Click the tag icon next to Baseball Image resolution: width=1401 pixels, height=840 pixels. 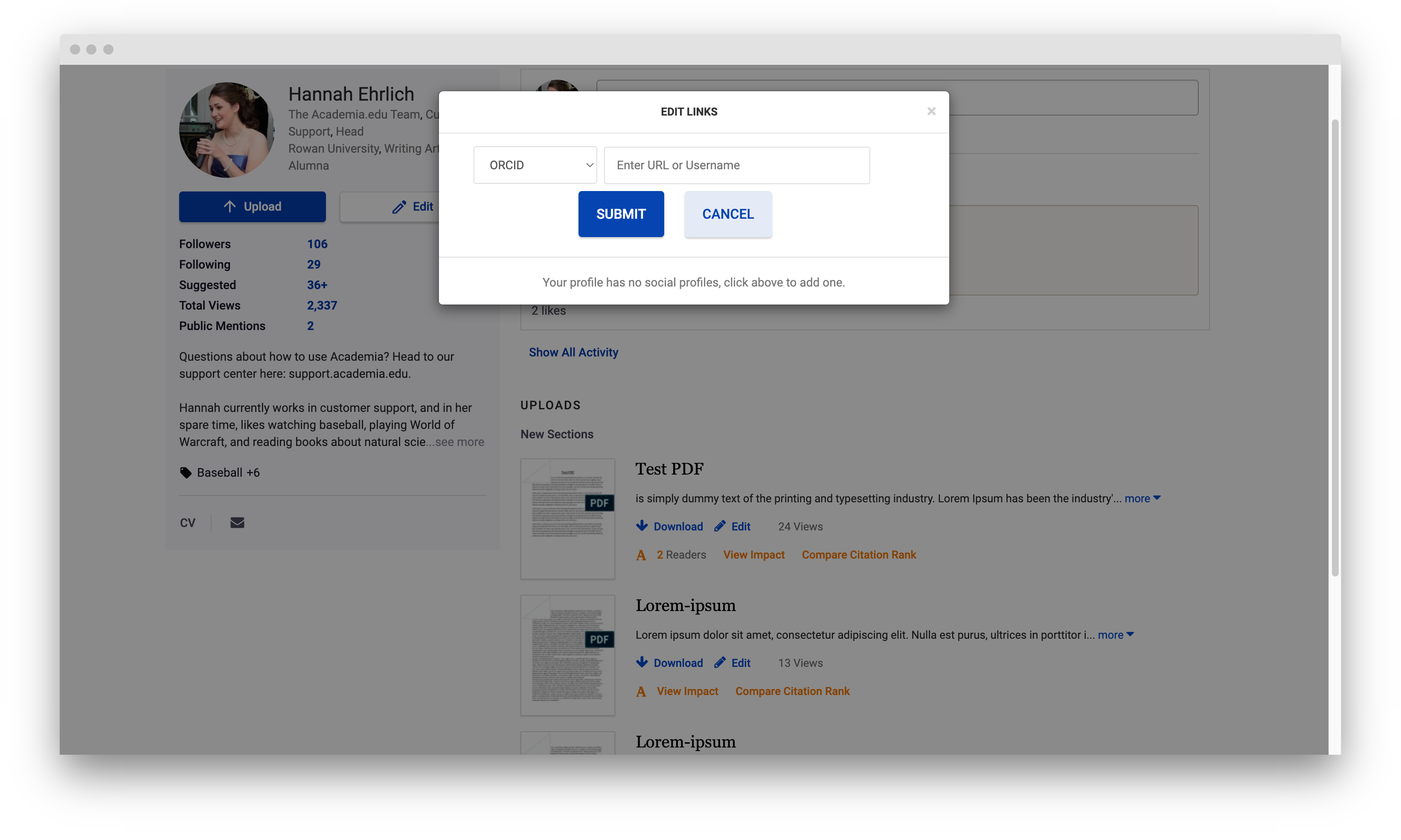tap(186, 472)
